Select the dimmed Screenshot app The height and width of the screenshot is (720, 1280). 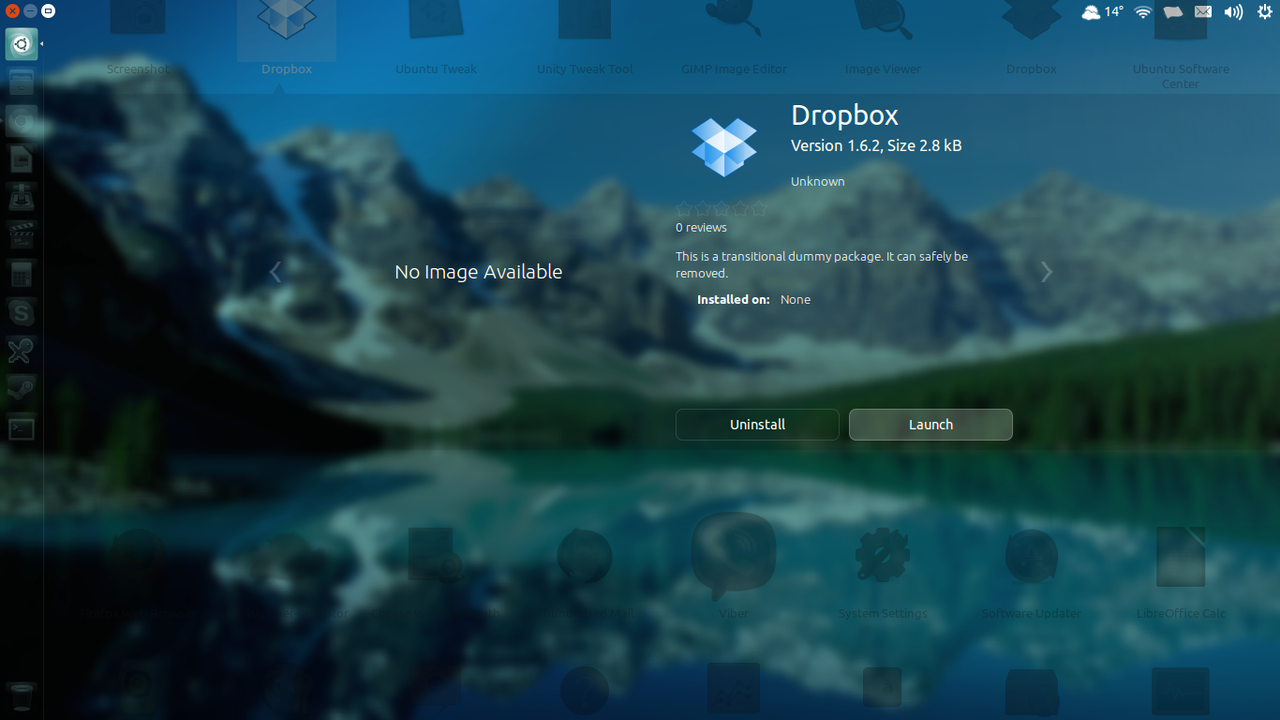tap(138, 38)
